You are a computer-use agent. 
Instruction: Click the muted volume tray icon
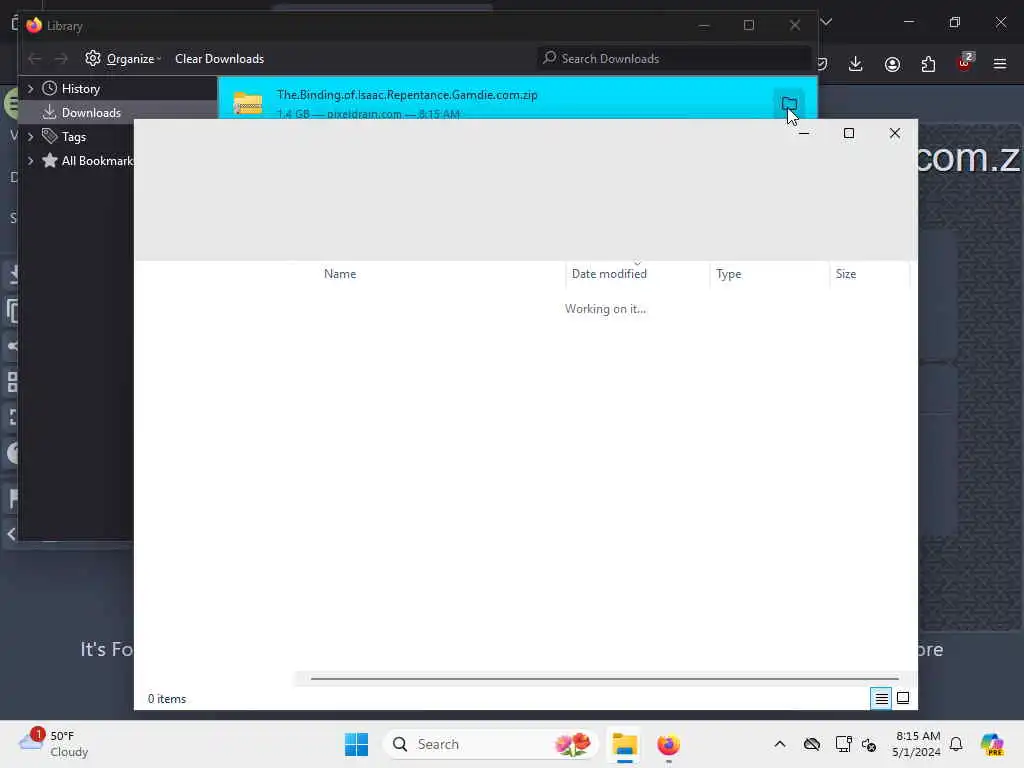click(869, 744)
